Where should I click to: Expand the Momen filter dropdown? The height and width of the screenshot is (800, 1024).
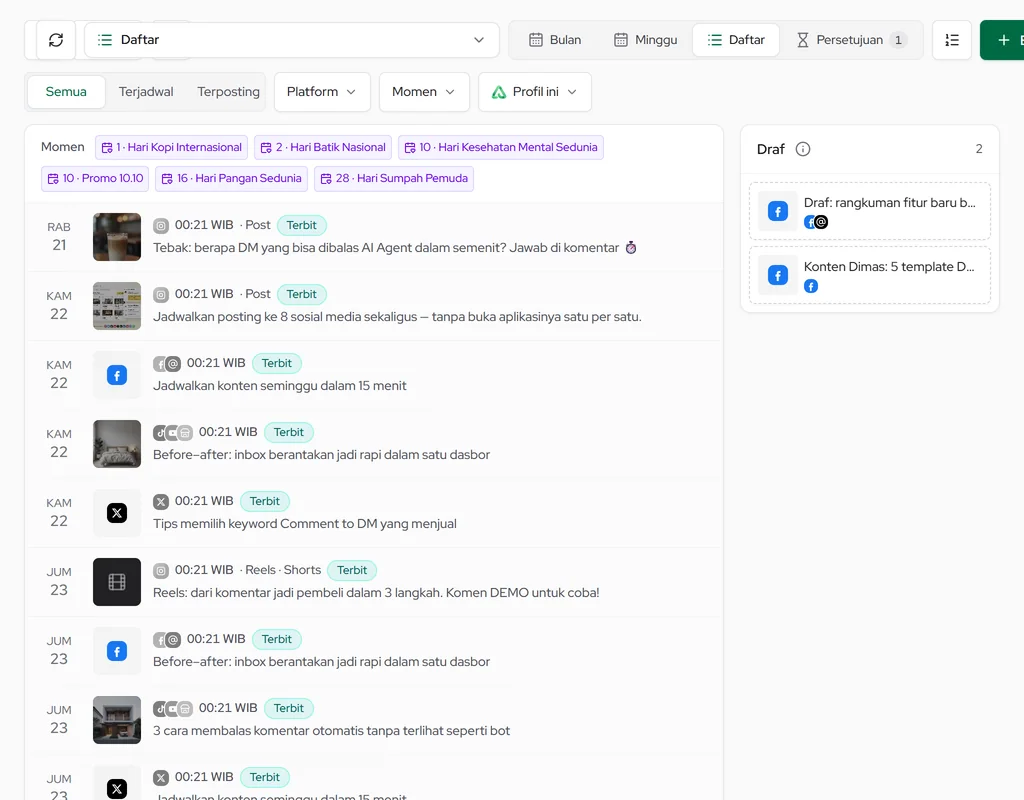424,91
